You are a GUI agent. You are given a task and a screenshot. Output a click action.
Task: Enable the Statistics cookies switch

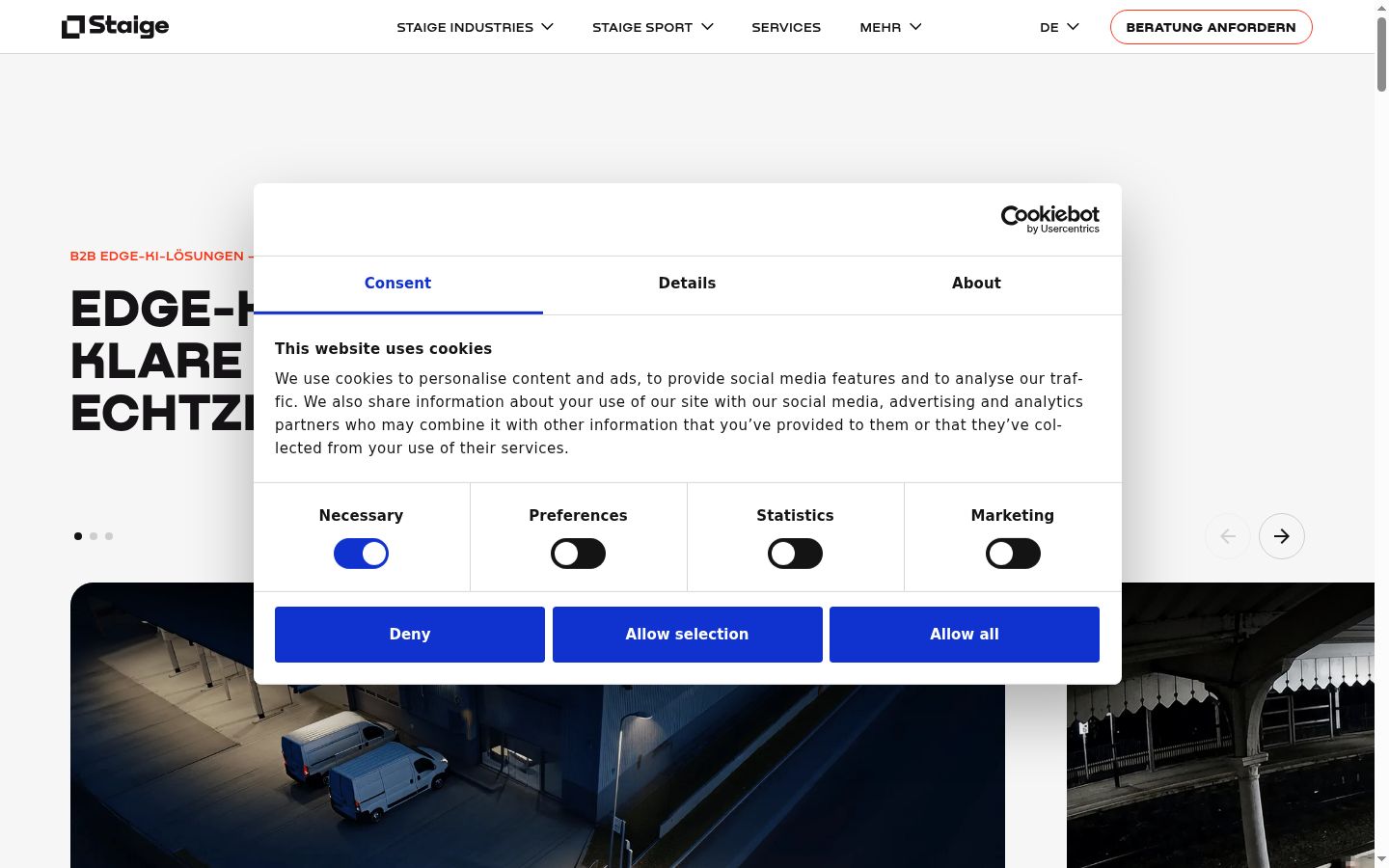tap(795, 554)
